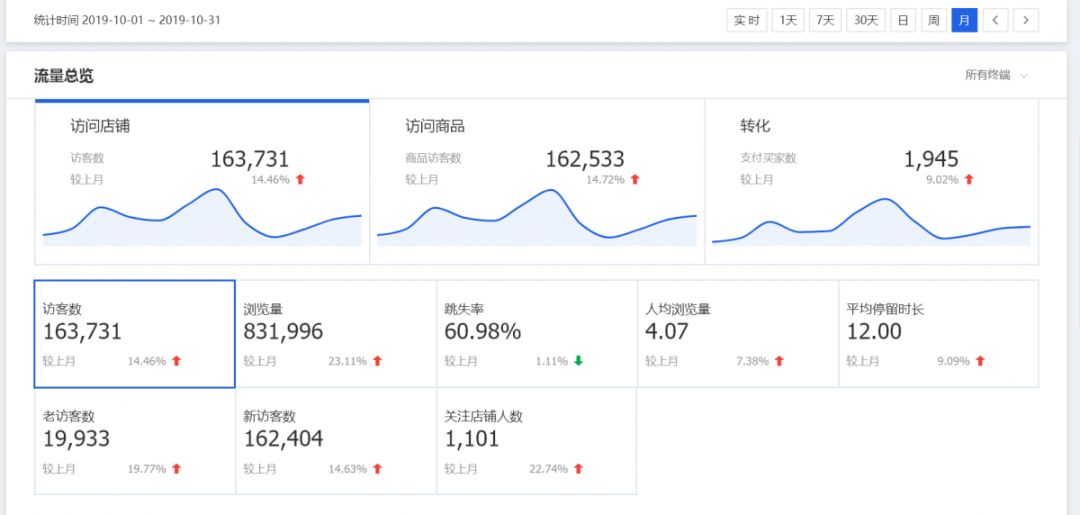
Task: Click the 831,996 浏览量 value
Action: [x=283, y=332]
